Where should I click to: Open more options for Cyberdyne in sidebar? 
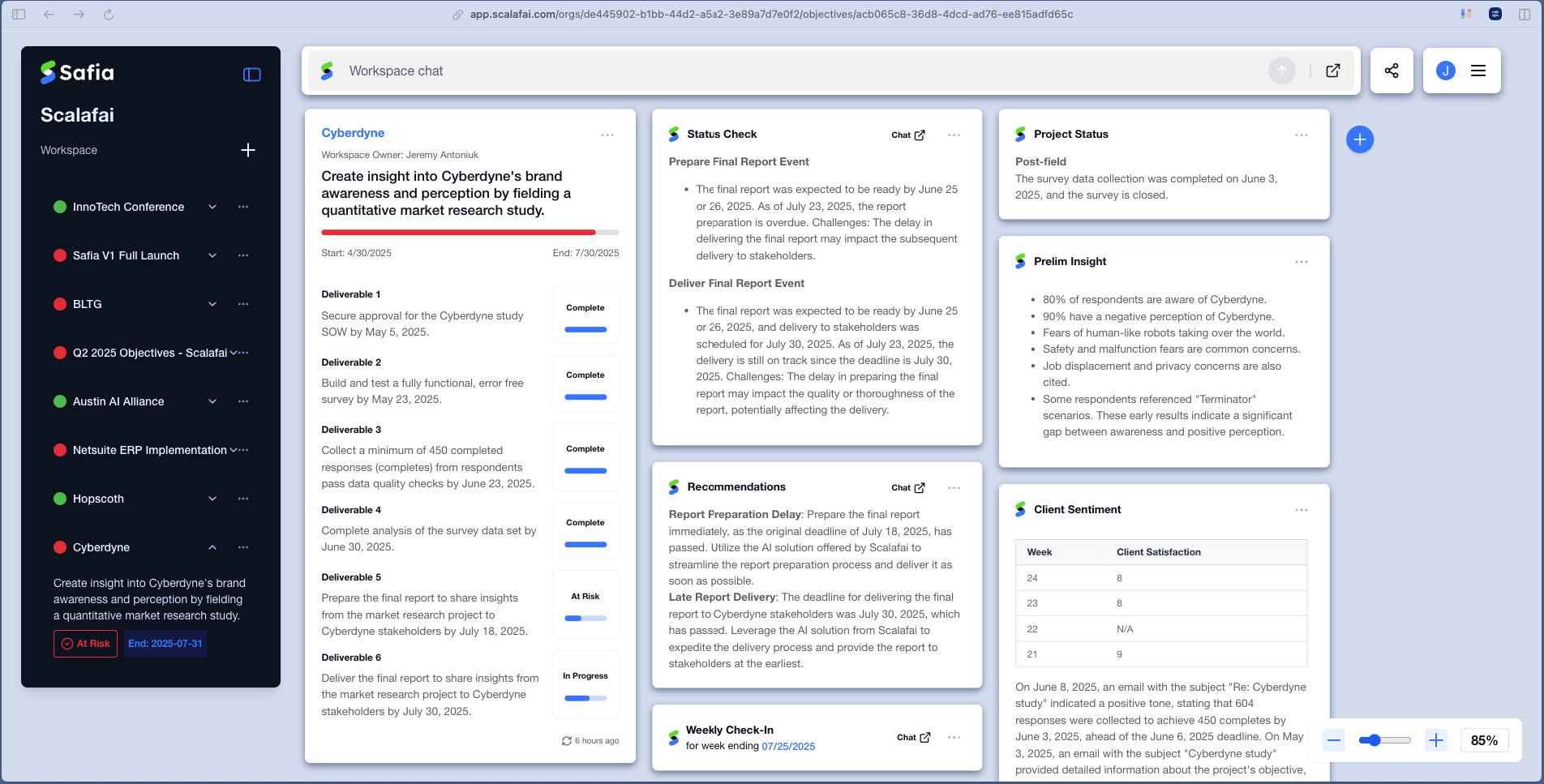click(243, 547)
